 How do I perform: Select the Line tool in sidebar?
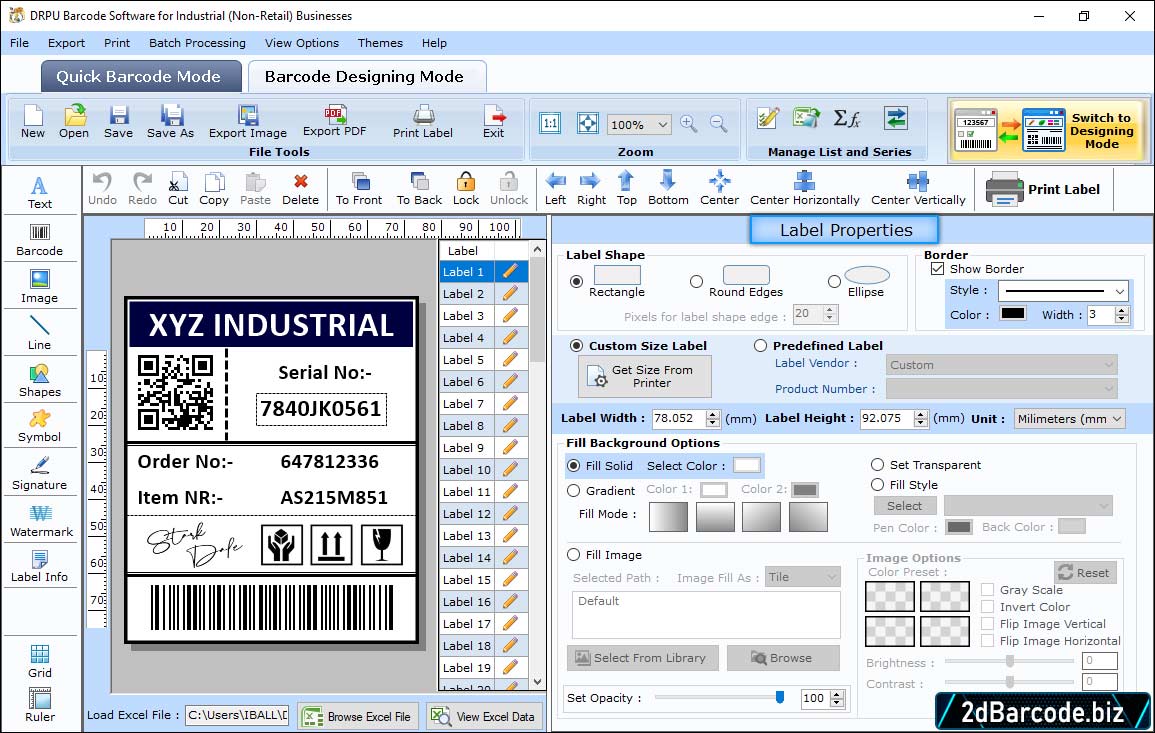pyautogui.click(x=40, y=333)
